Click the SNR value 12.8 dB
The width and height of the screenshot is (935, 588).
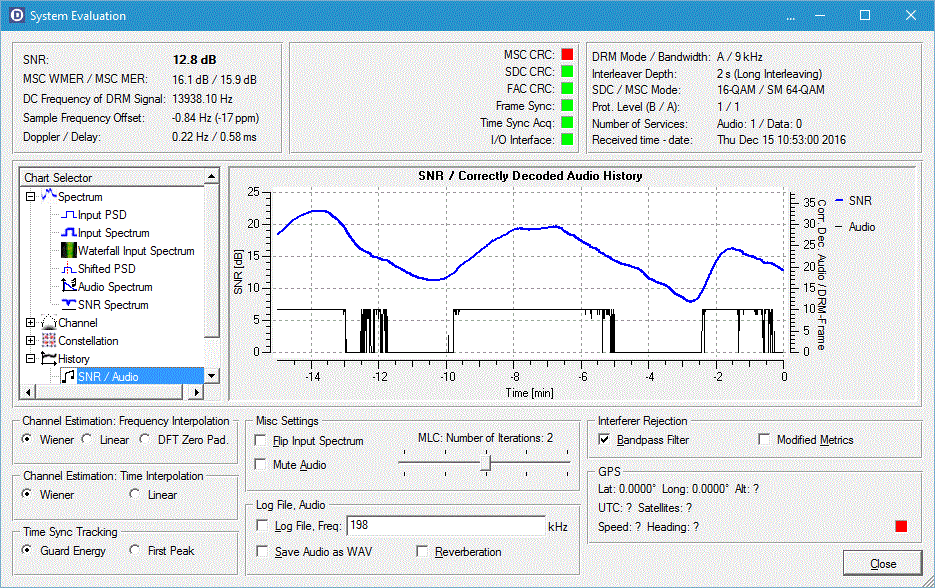pos(194,60)
